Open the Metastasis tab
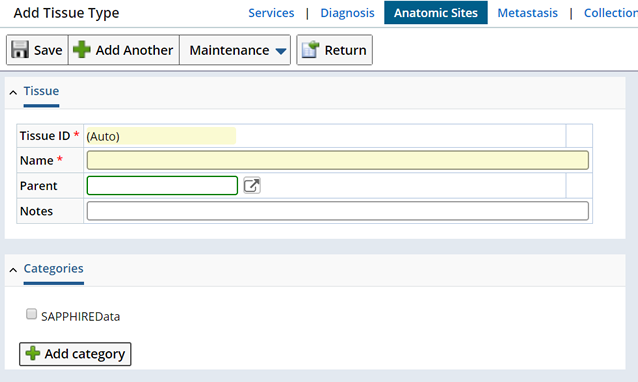The width and height of the screenshot is (638, 382). [x=527, y=13]
